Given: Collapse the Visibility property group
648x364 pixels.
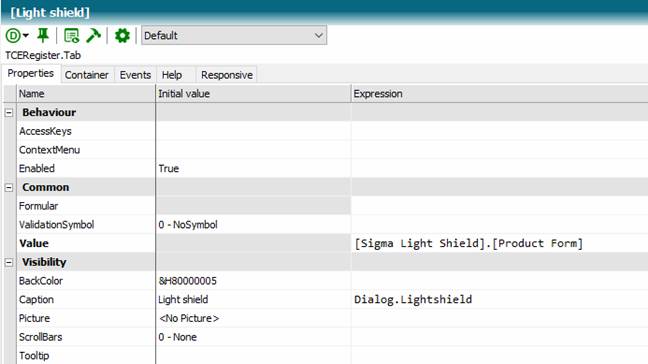Looking at the screenshot, I should [x=9, y=262].
